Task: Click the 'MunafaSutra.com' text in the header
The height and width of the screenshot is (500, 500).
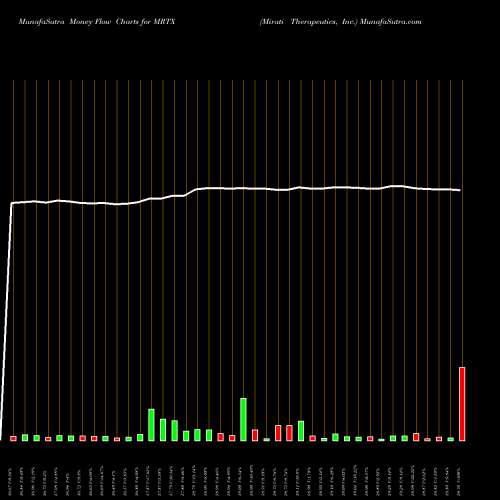Action: click(x=391, y=22)
